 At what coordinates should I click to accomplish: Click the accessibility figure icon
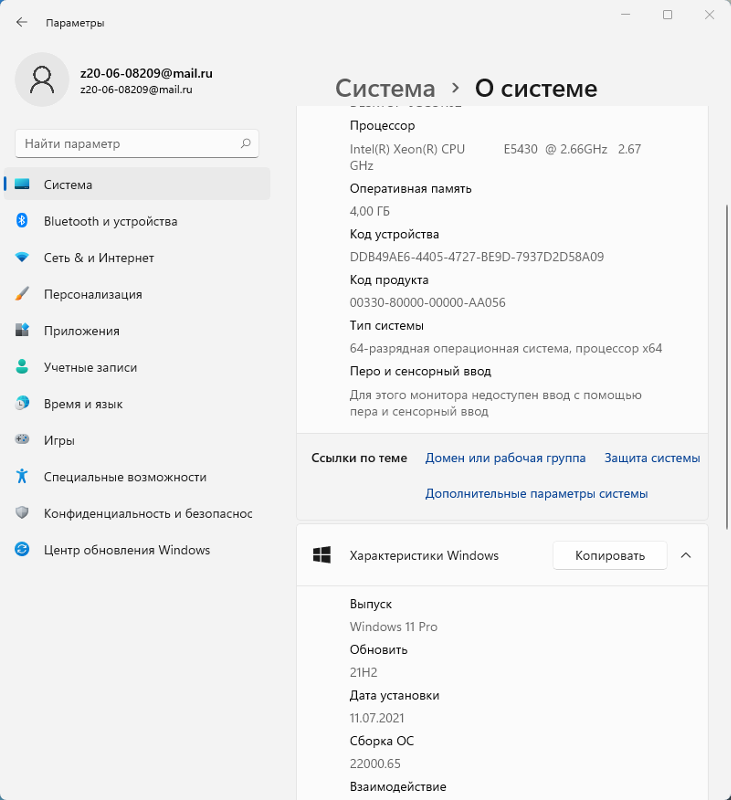click(x=22, y=476)
